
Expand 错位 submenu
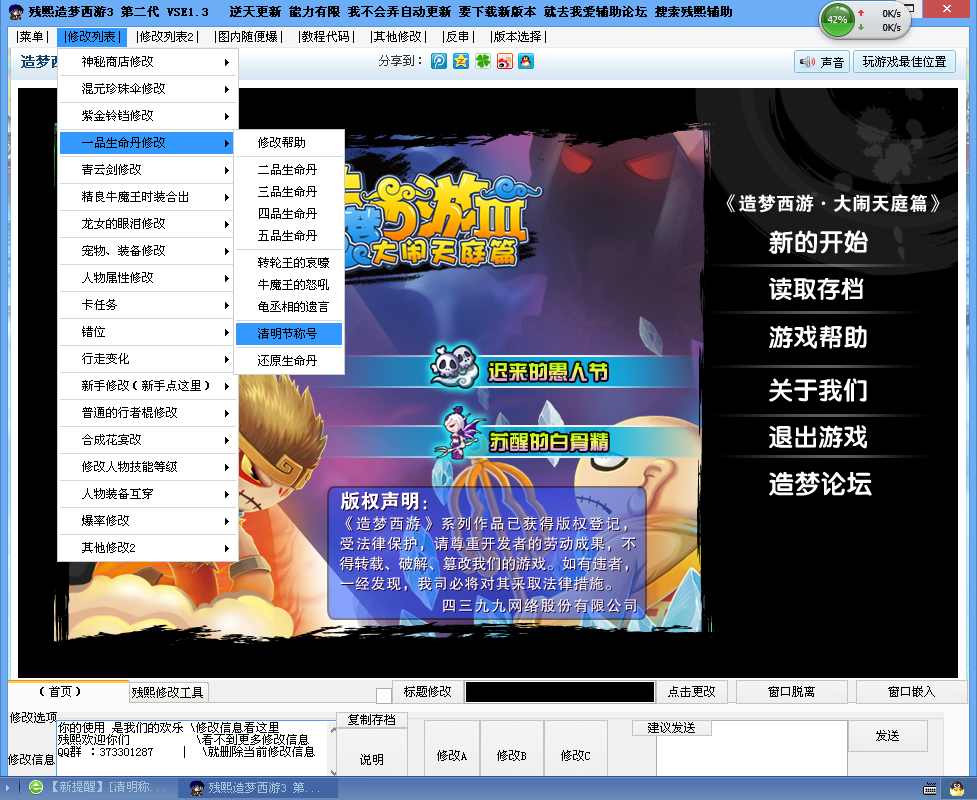(x=148, y=332)
